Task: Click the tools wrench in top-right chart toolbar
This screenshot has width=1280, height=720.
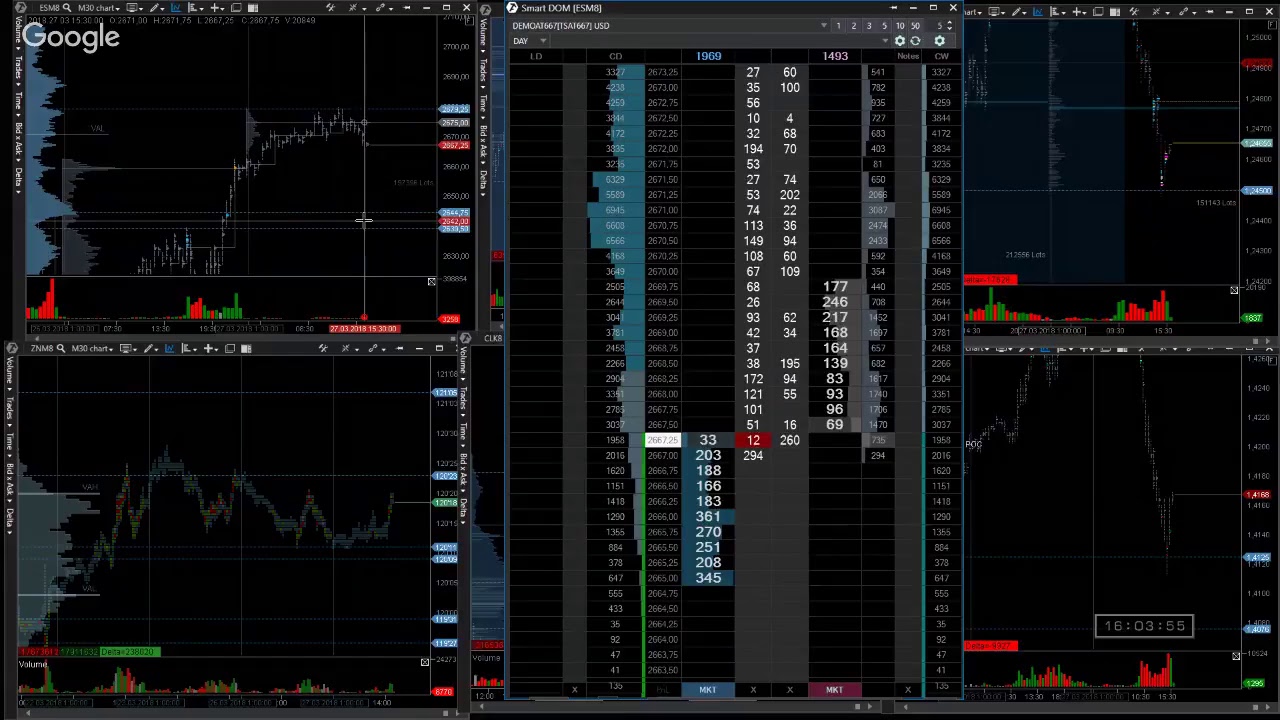Action: [1134, 12]
